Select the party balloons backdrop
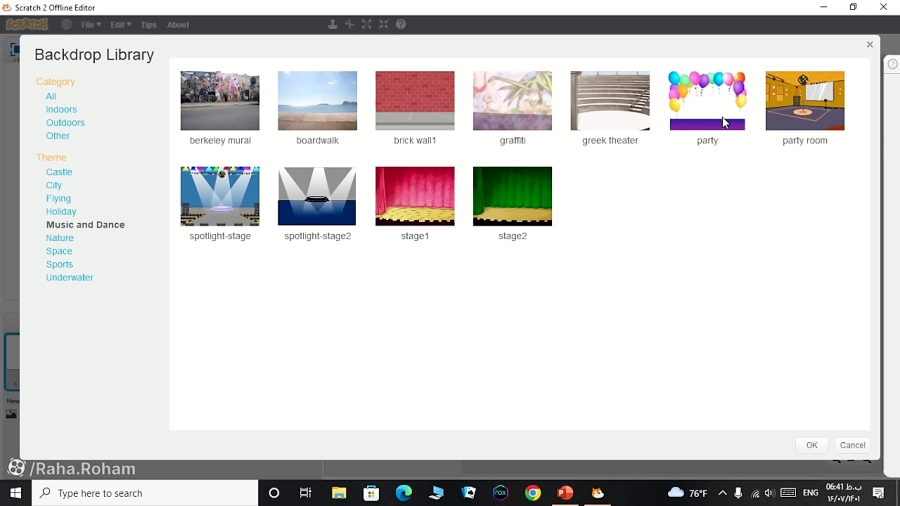 [x=707, y=101]
